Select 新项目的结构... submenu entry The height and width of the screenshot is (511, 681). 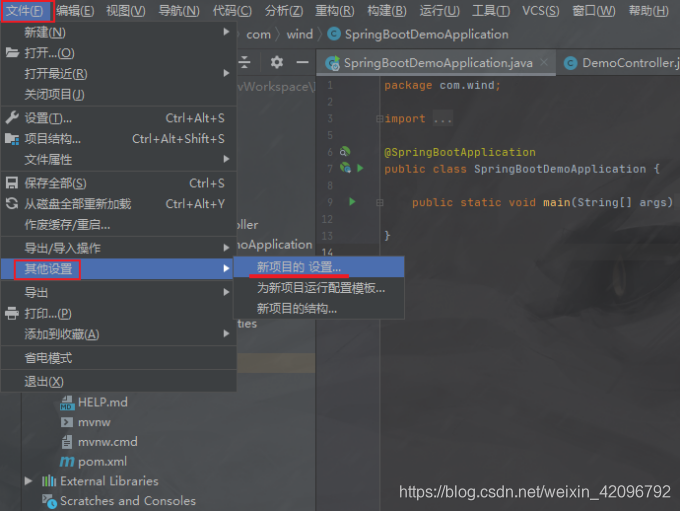coord(319,309)
